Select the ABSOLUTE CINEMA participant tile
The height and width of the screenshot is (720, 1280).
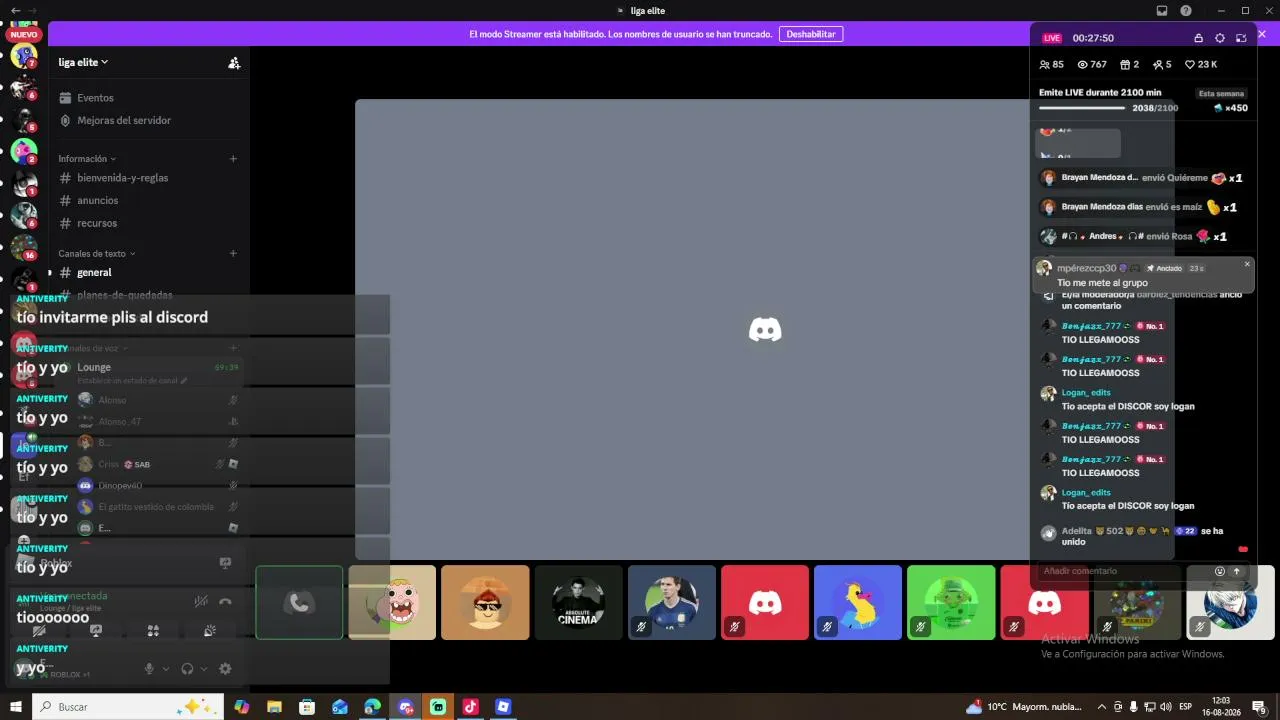[578, 602]
